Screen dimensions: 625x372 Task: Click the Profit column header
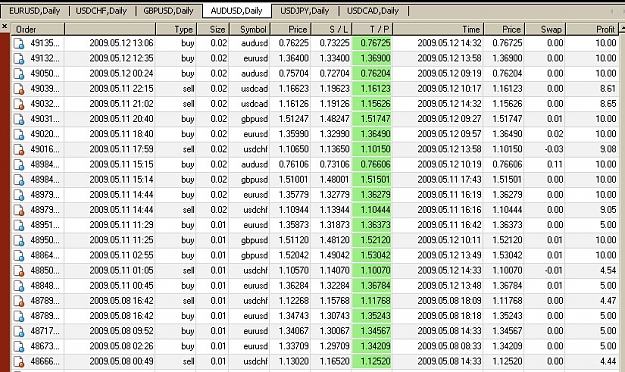593,29
